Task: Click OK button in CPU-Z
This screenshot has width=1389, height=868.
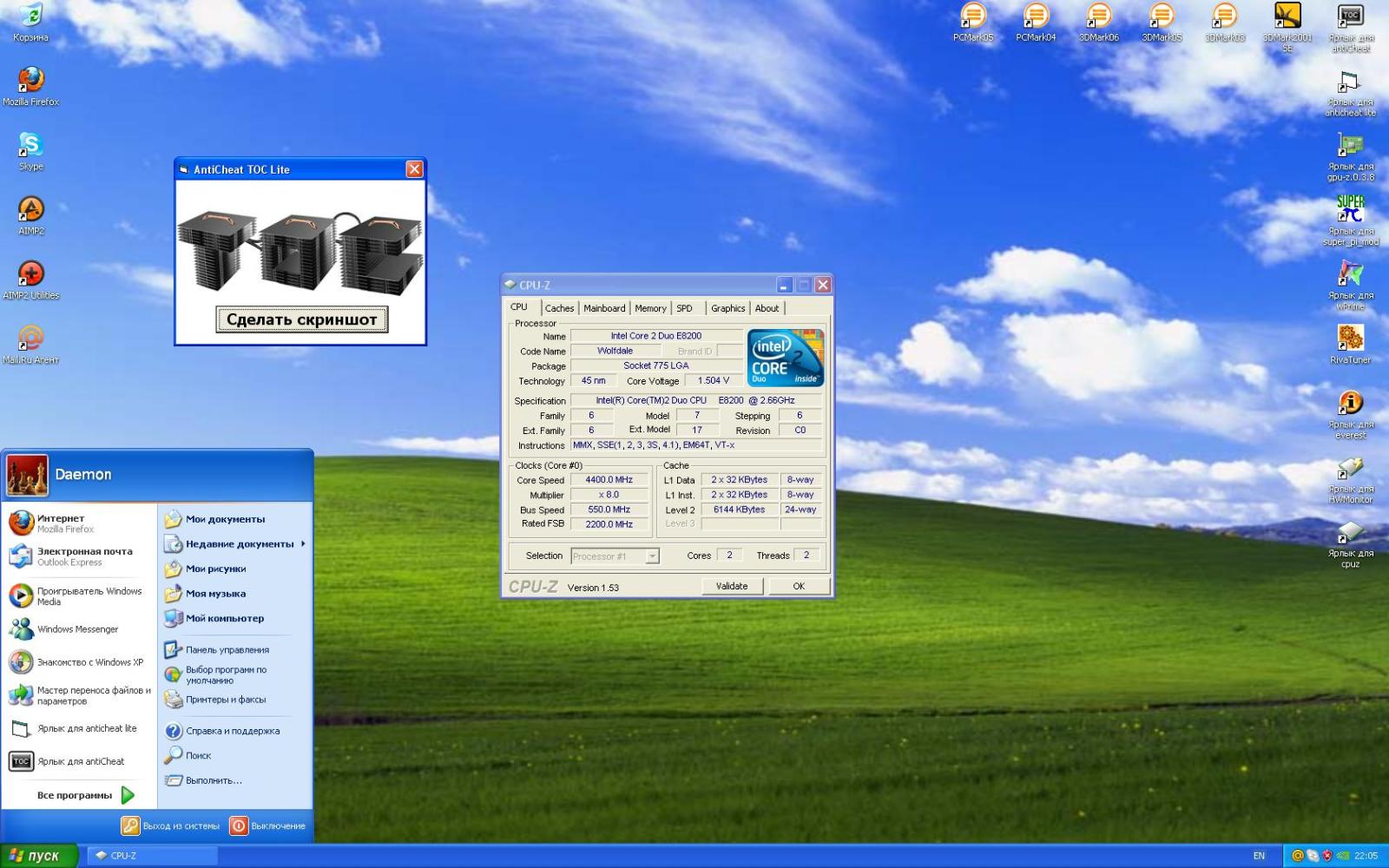Action: coord(799,587)
